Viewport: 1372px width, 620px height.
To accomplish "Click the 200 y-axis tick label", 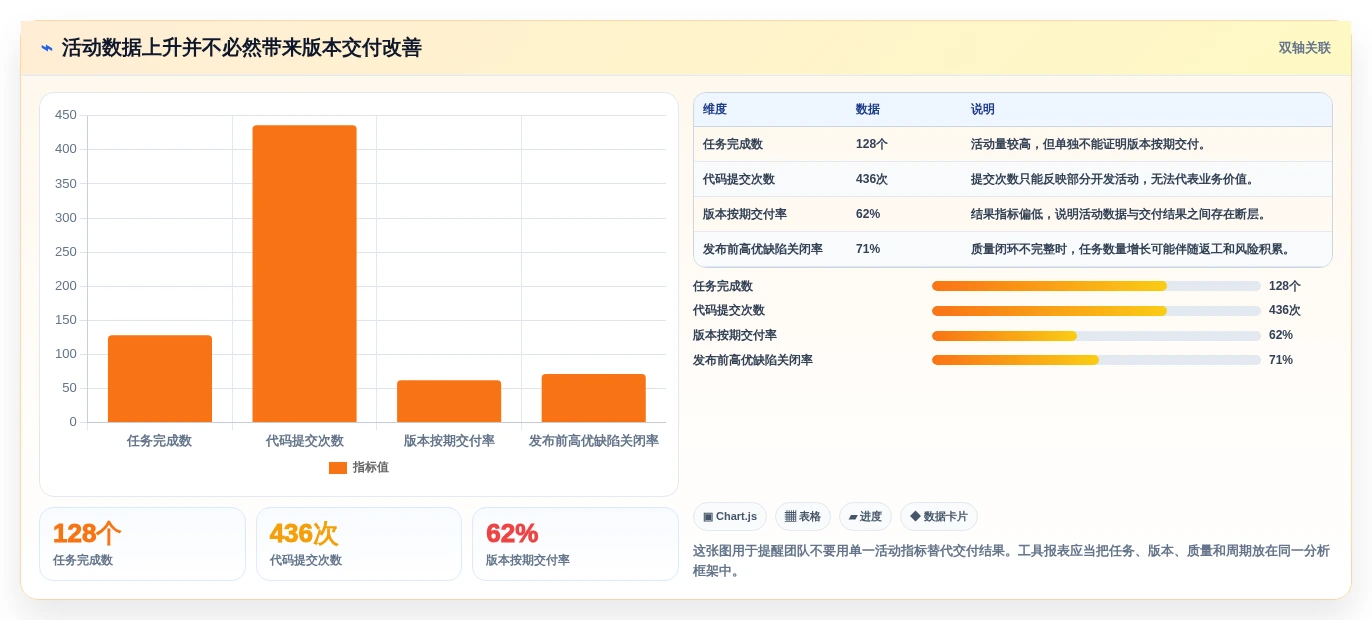I will tap(66, 286).
